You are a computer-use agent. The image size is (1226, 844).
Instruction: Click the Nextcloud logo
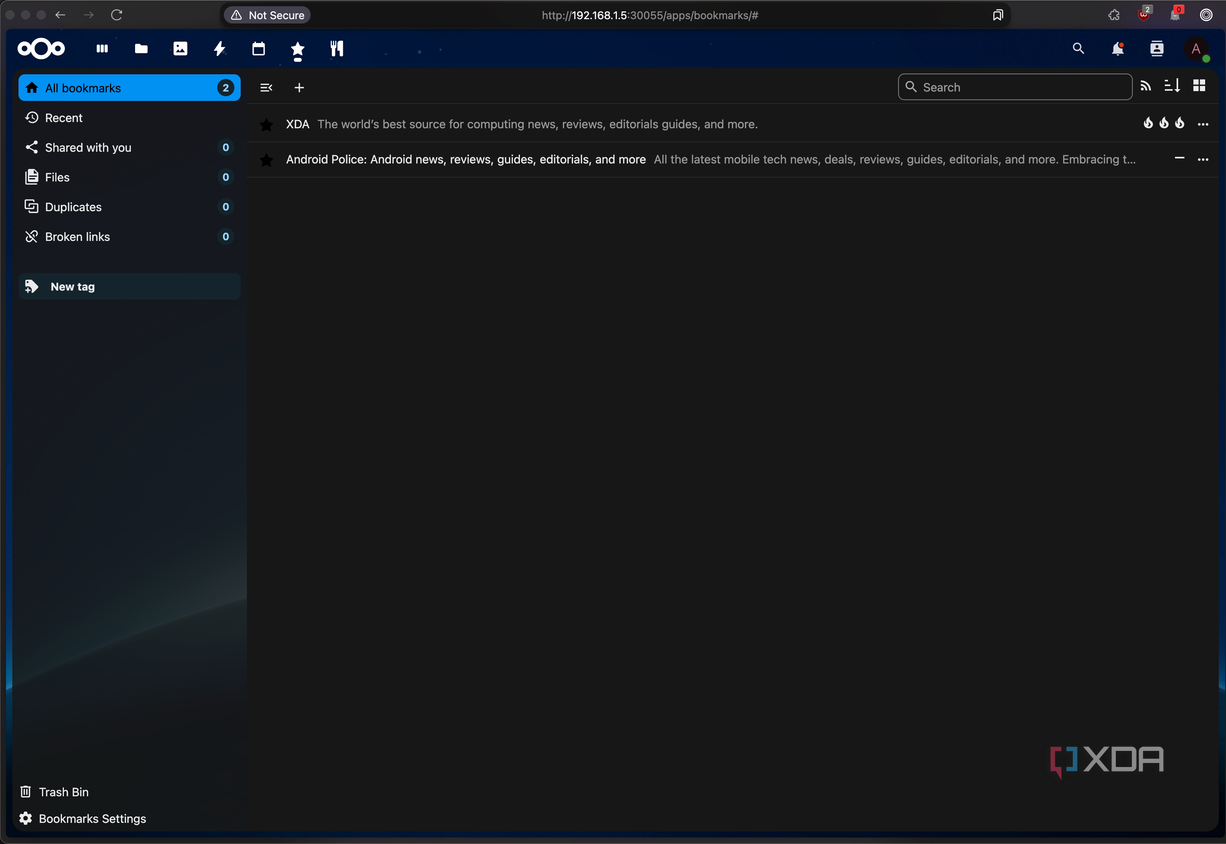41,48
